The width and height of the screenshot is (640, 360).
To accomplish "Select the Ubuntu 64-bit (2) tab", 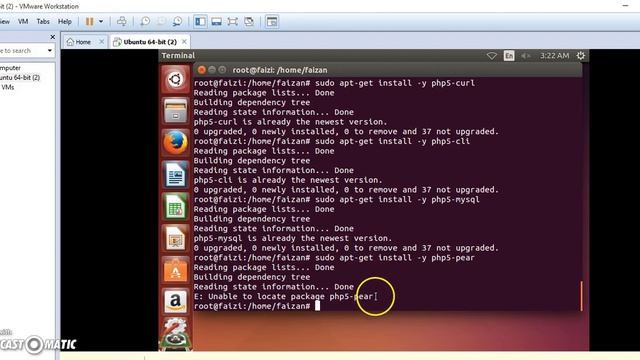I will (x=146, y=42).
